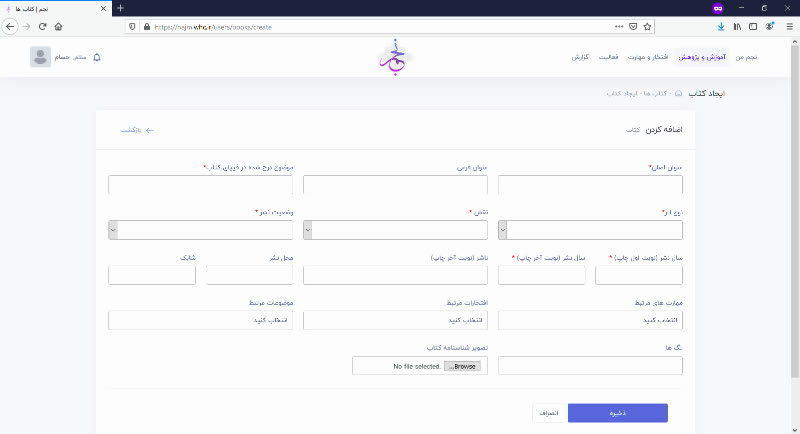Open the وضعیت نشر dropdown
The width and height of the screenshot is (800, 434).
click(x=201, y=230)
